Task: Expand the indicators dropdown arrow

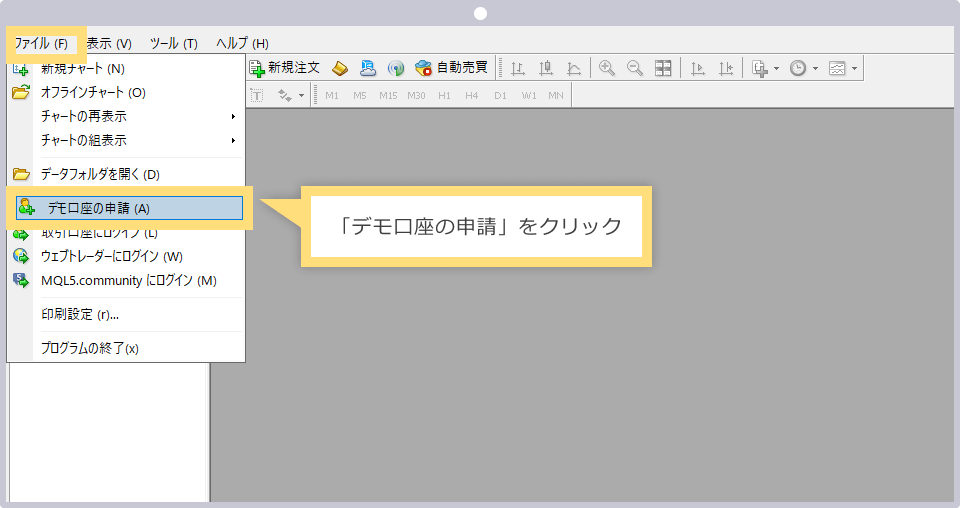Action: (776, 69)
